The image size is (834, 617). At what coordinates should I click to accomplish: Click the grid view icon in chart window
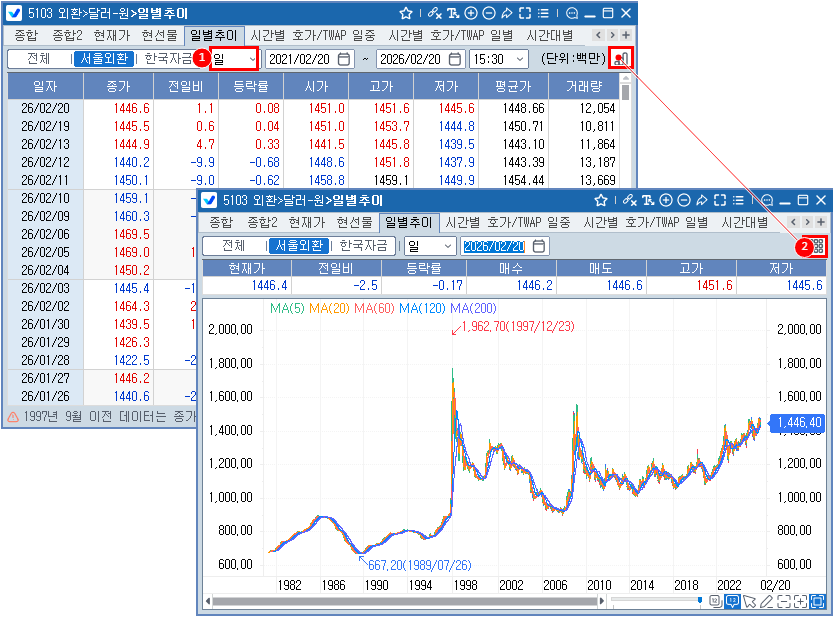pyautogui.click(x=818, y=246)
